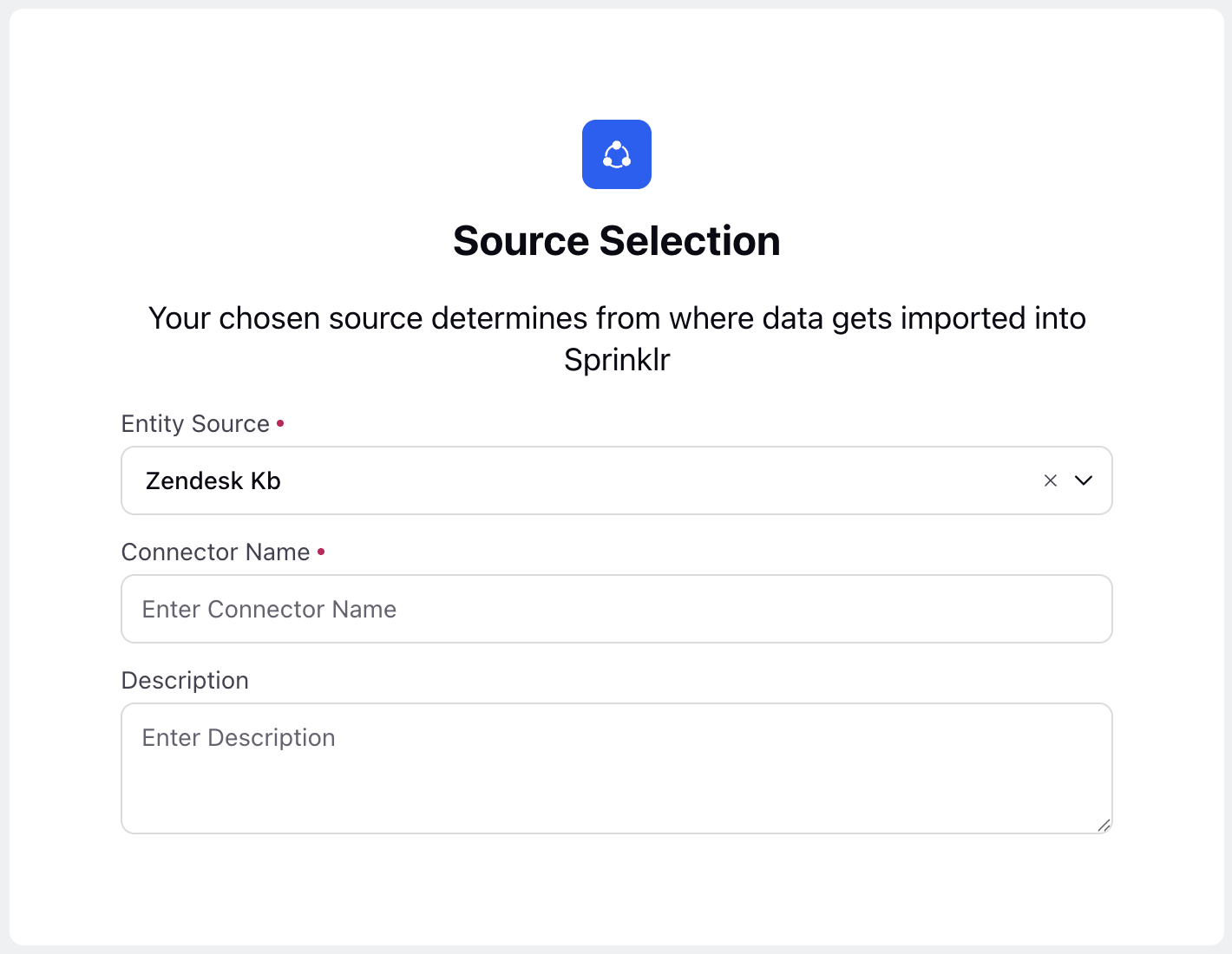Screen dimensions: 1232x954
Task: Click the Description field label
Action: 185,680
